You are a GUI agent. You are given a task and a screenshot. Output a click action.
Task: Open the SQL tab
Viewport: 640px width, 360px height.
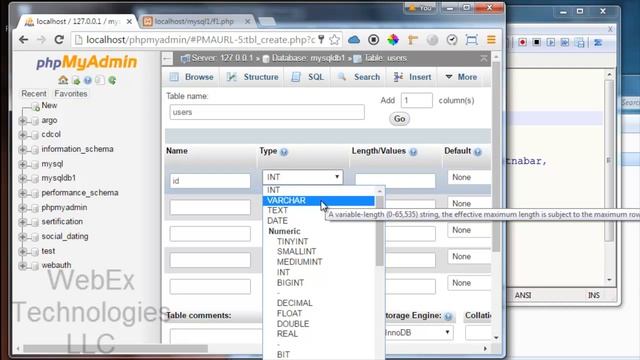pyautogui.click(x=308, y=77)
